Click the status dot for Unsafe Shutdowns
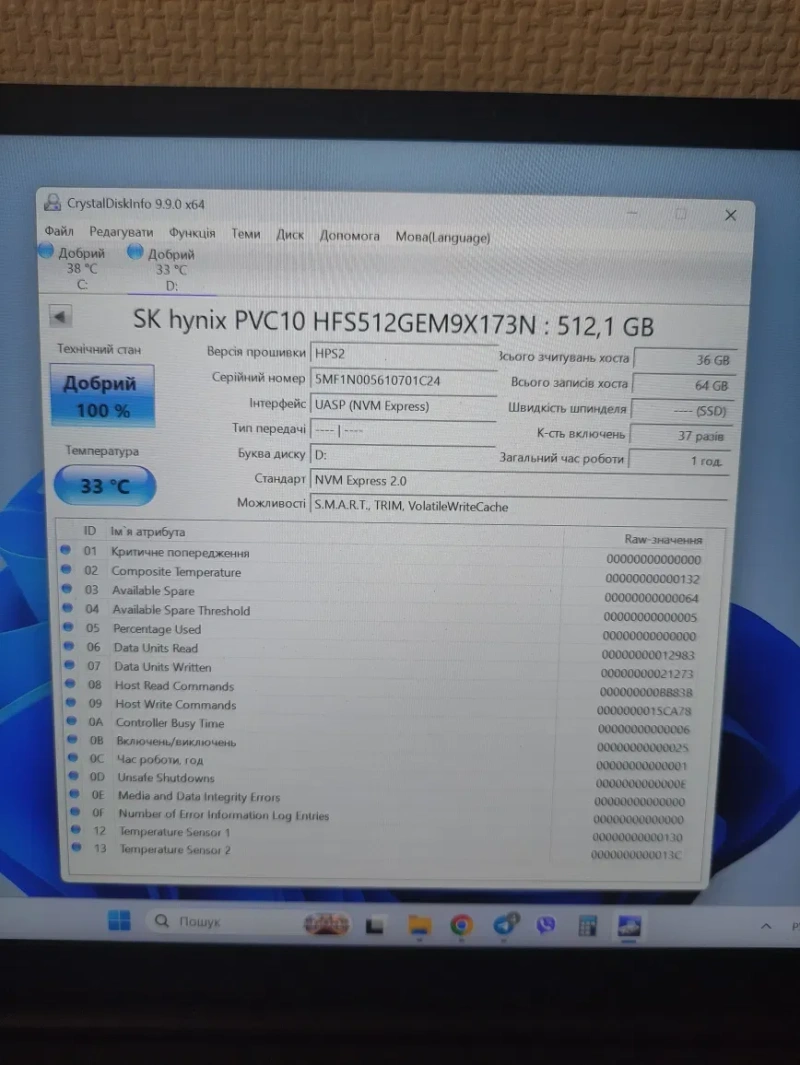800x1065 pixels. [x=73, y=775]
